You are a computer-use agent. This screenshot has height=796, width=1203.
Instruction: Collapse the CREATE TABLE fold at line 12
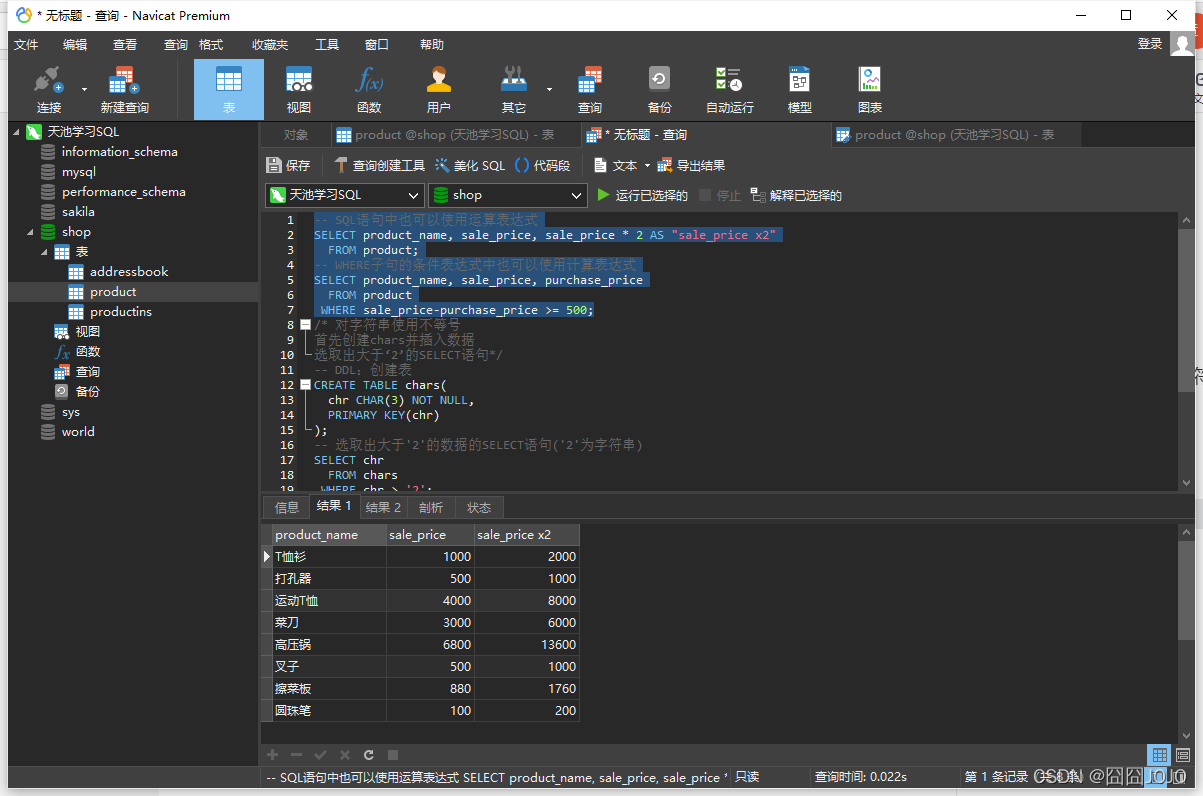point(305,385)
